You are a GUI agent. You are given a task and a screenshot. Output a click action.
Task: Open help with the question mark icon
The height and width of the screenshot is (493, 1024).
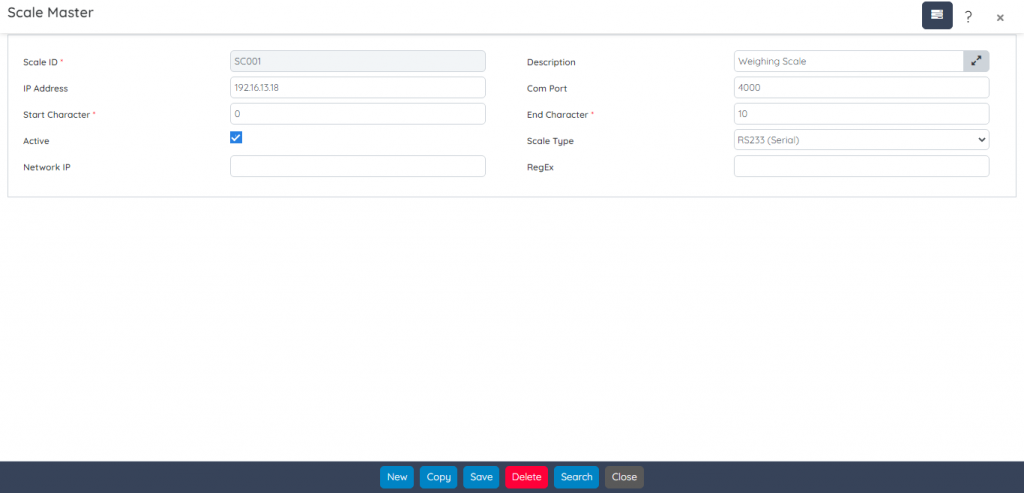pos(968,16)
